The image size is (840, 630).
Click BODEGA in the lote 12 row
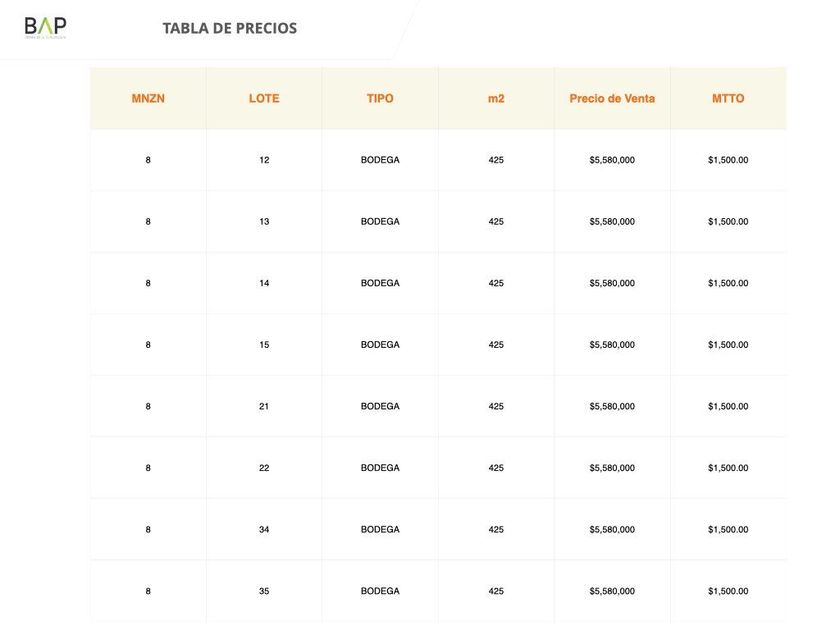380,160
